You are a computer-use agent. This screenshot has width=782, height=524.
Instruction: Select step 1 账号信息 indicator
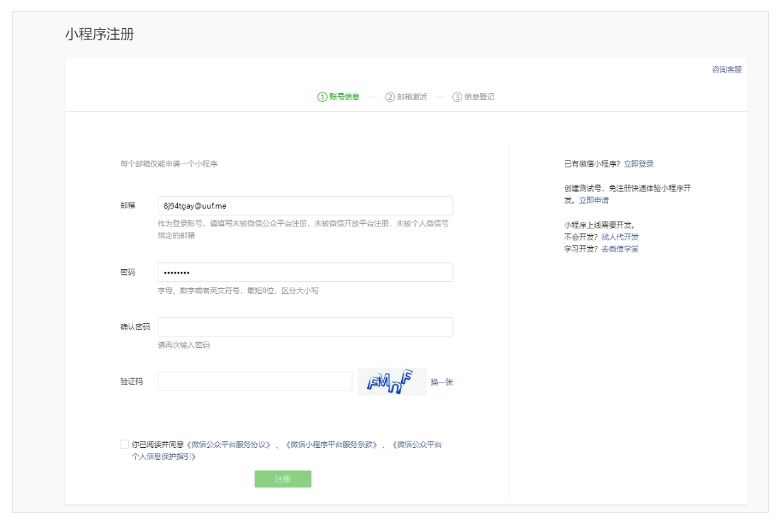(338, 97)
